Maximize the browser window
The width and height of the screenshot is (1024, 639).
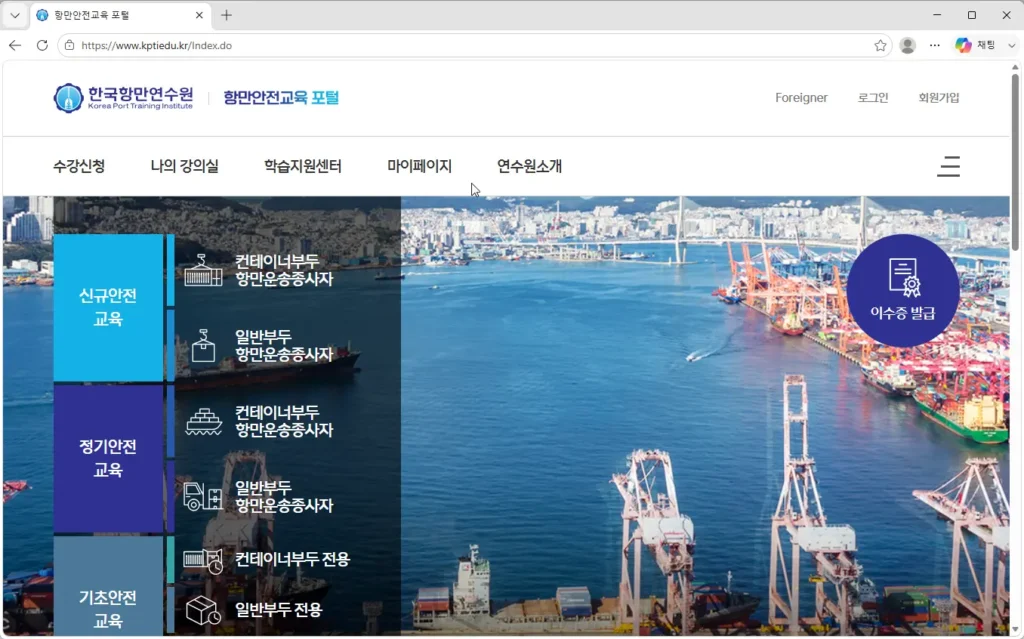pos(972,15)
